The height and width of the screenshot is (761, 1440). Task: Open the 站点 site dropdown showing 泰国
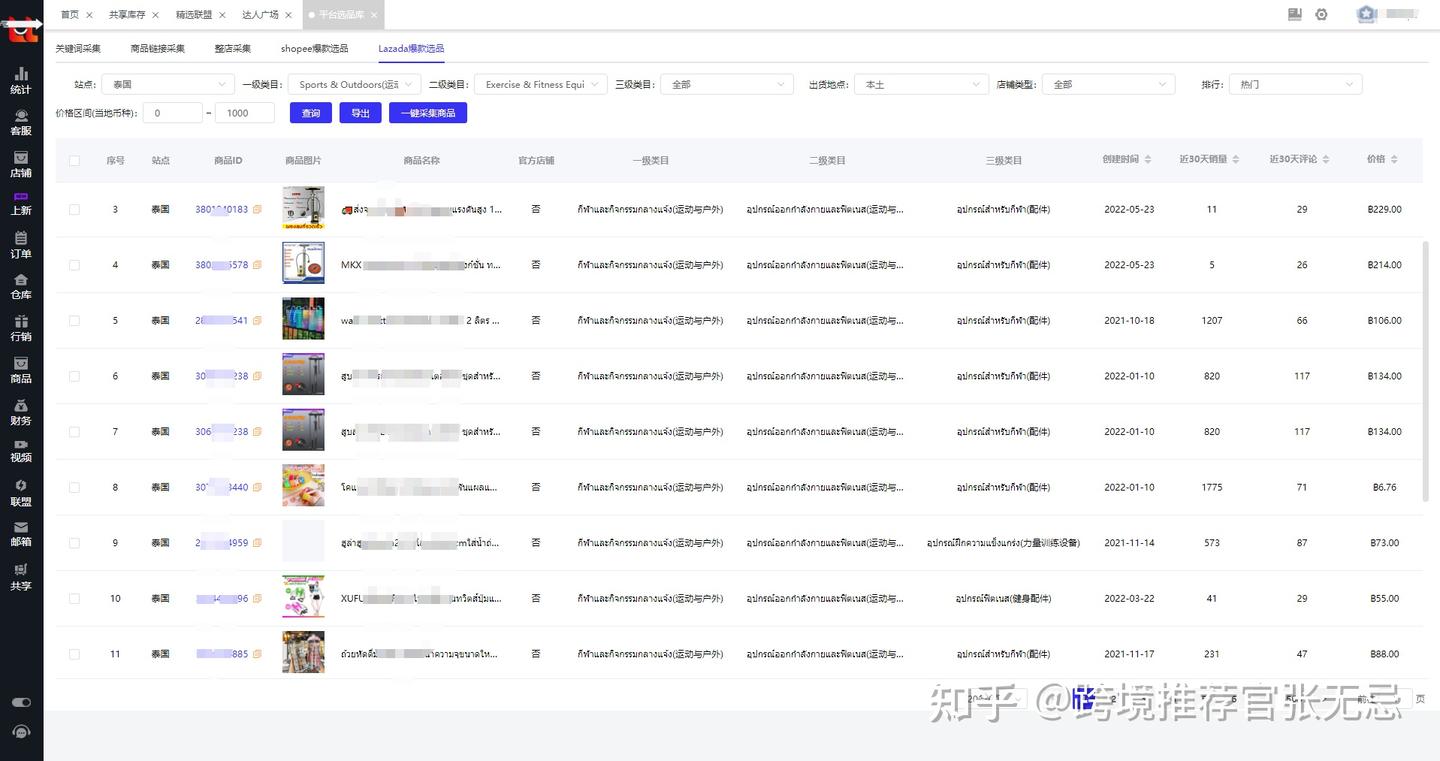167,84
